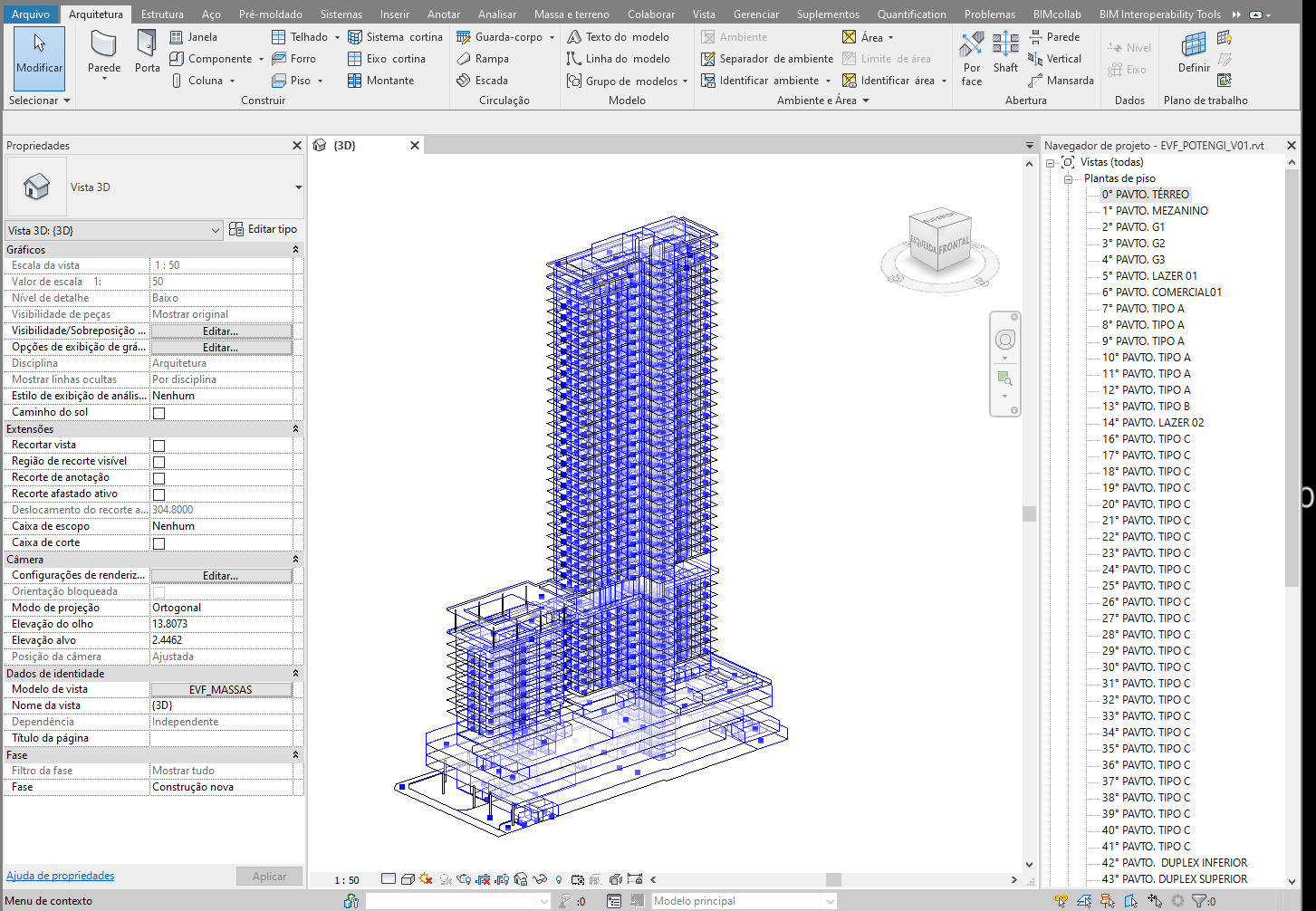Click Editar for Visibilidade/Sobreposição
This screenshot has height=911, width=1316.
coord(221,331)
